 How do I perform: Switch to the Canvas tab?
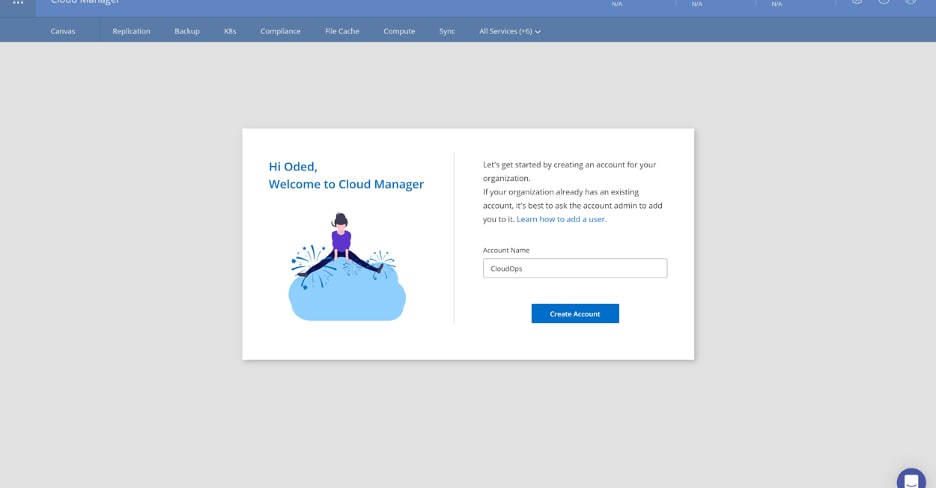63,31
